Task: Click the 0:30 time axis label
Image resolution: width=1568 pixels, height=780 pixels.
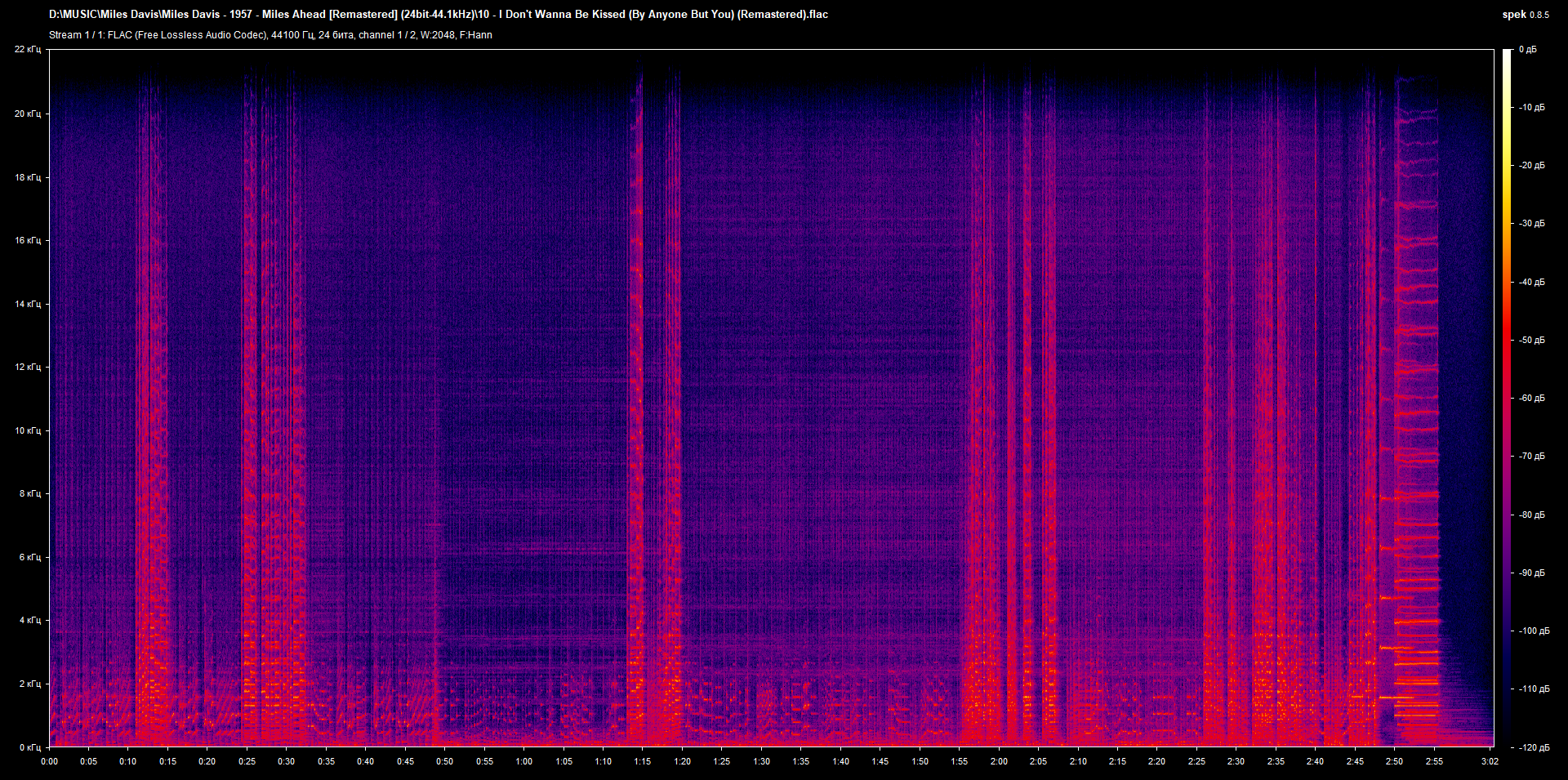Action: pos(287,761)
